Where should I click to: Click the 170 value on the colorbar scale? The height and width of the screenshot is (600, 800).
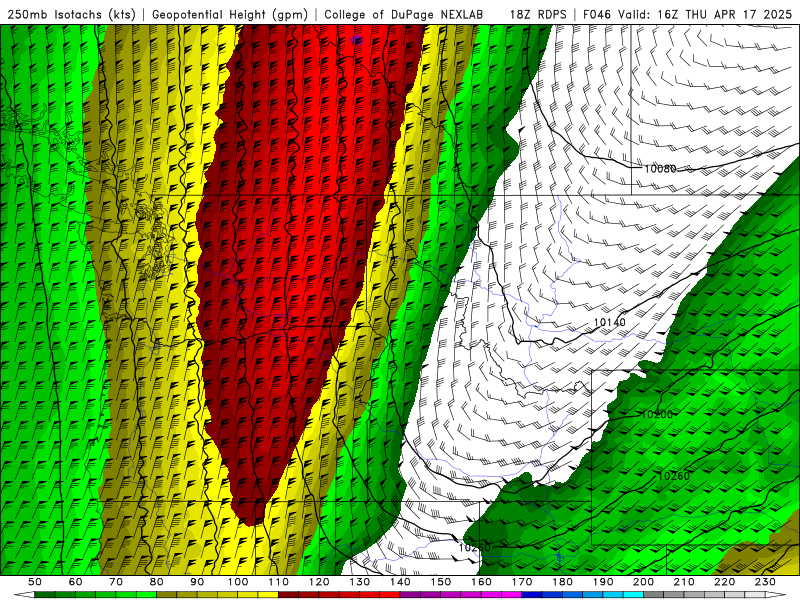click(x=522, y=582)
